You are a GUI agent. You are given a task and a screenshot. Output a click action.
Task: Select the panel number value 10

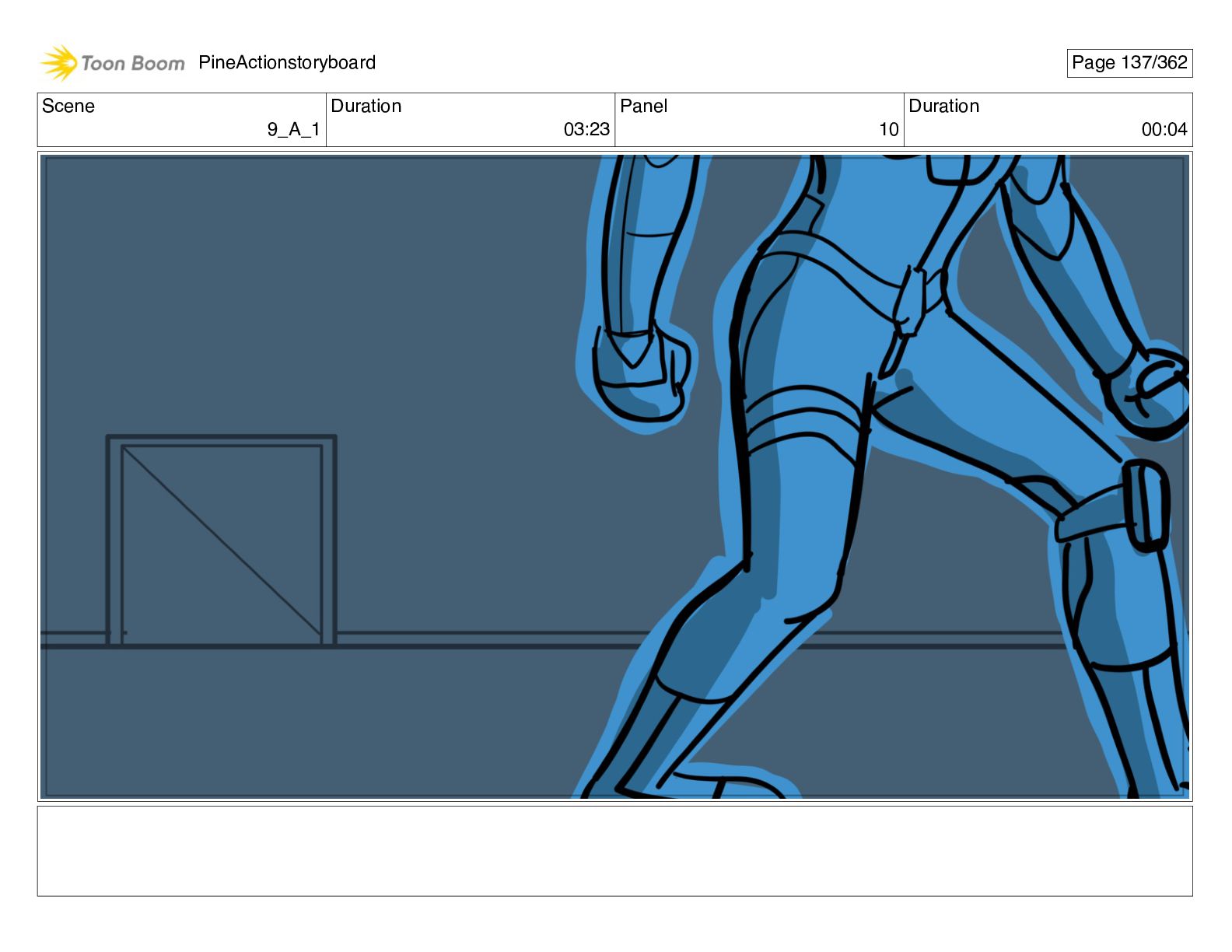point(889,130)
